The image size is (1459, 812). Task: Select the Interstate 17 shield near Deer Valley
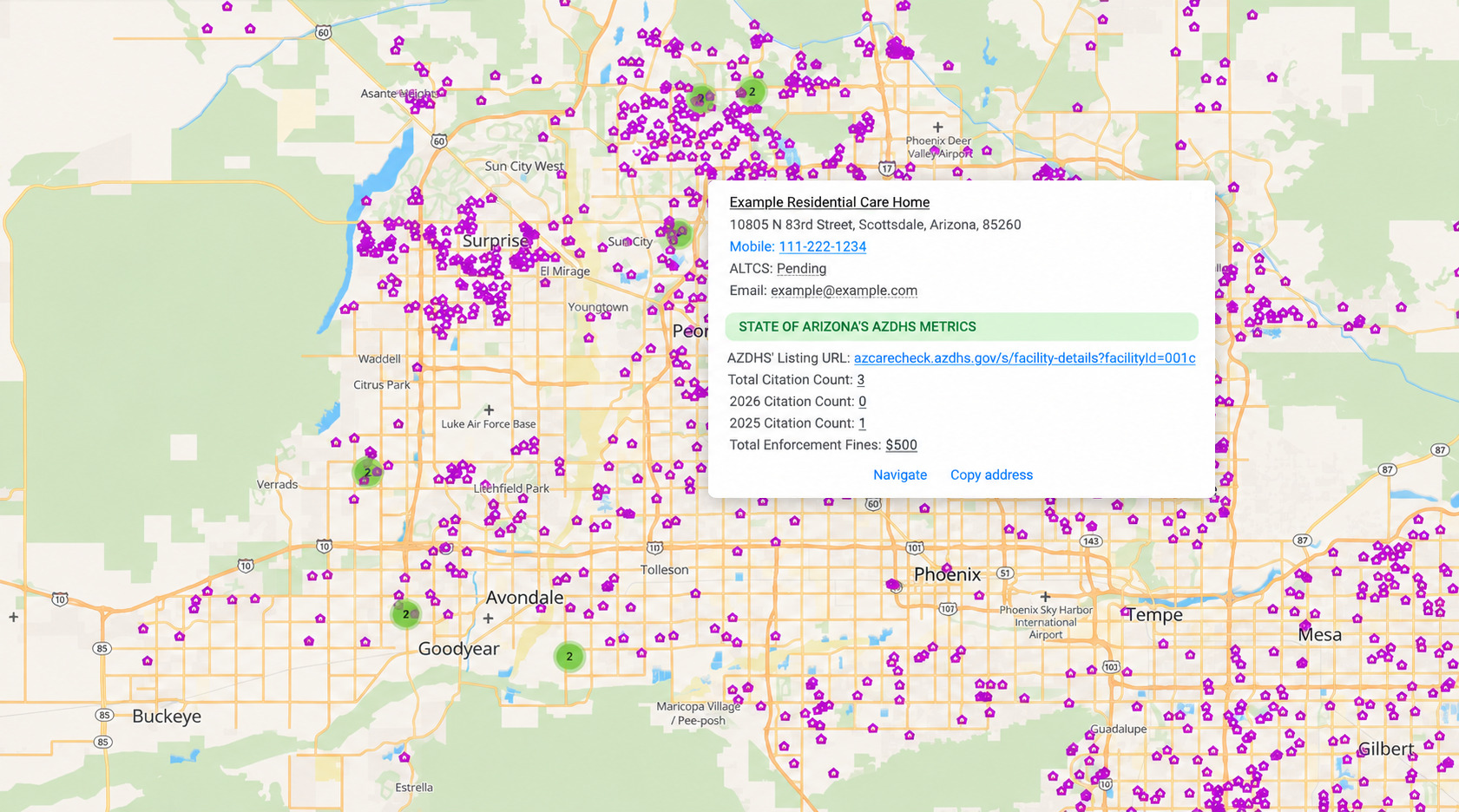pyautogui.click(x=886, y=167)
